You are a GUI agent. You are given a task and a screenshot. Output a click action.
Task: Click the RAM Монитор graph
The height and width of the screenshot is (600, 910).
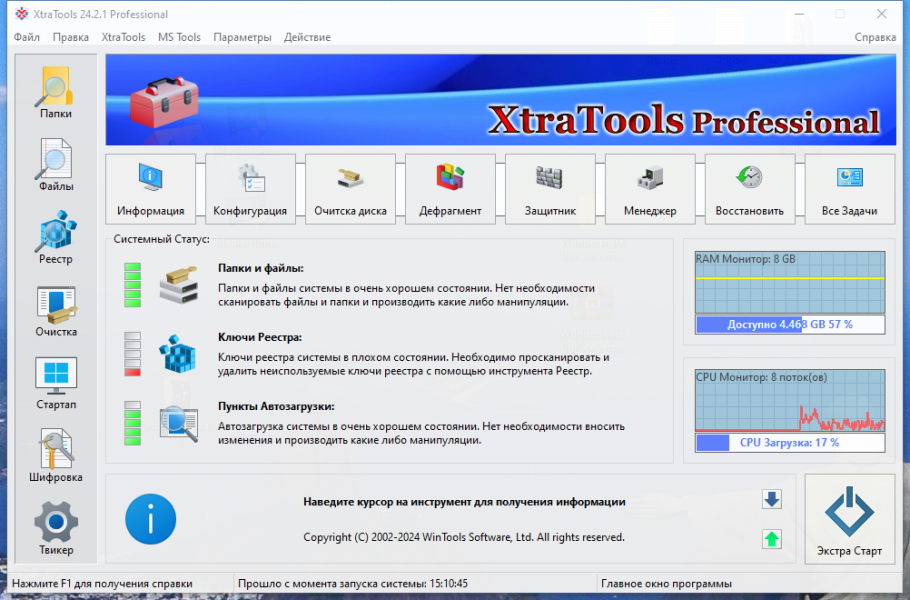[x=790, y=282]
